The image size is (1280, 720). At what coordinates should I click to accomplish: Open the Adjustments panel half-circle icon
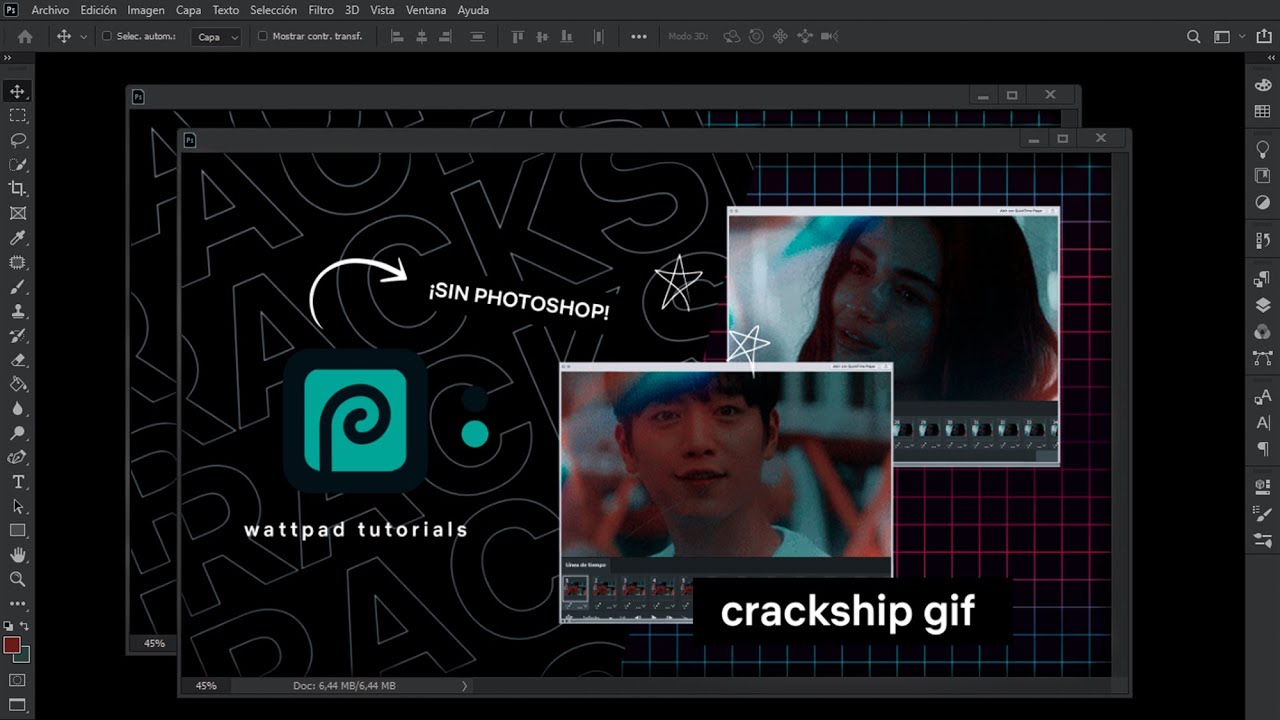pos(1262,202)
